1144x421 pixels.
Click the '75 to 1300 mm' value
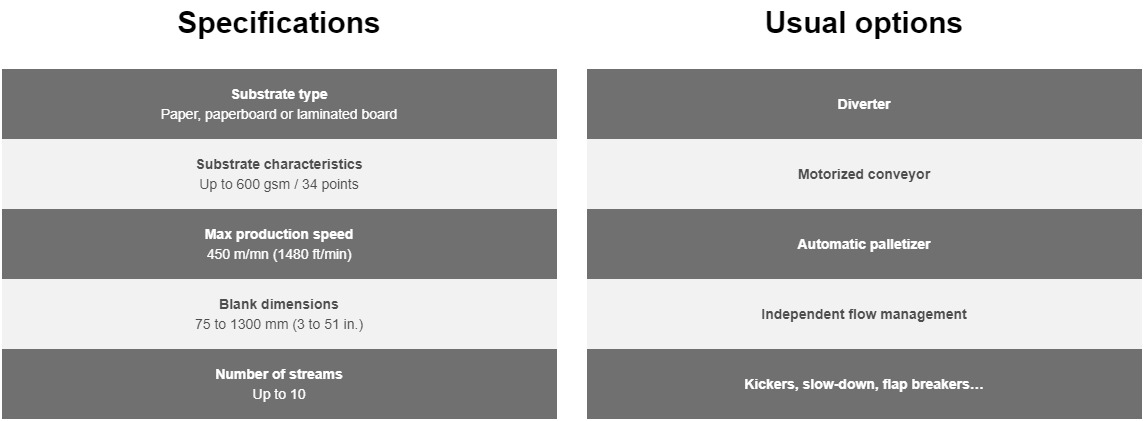click(x=239, y=324)
